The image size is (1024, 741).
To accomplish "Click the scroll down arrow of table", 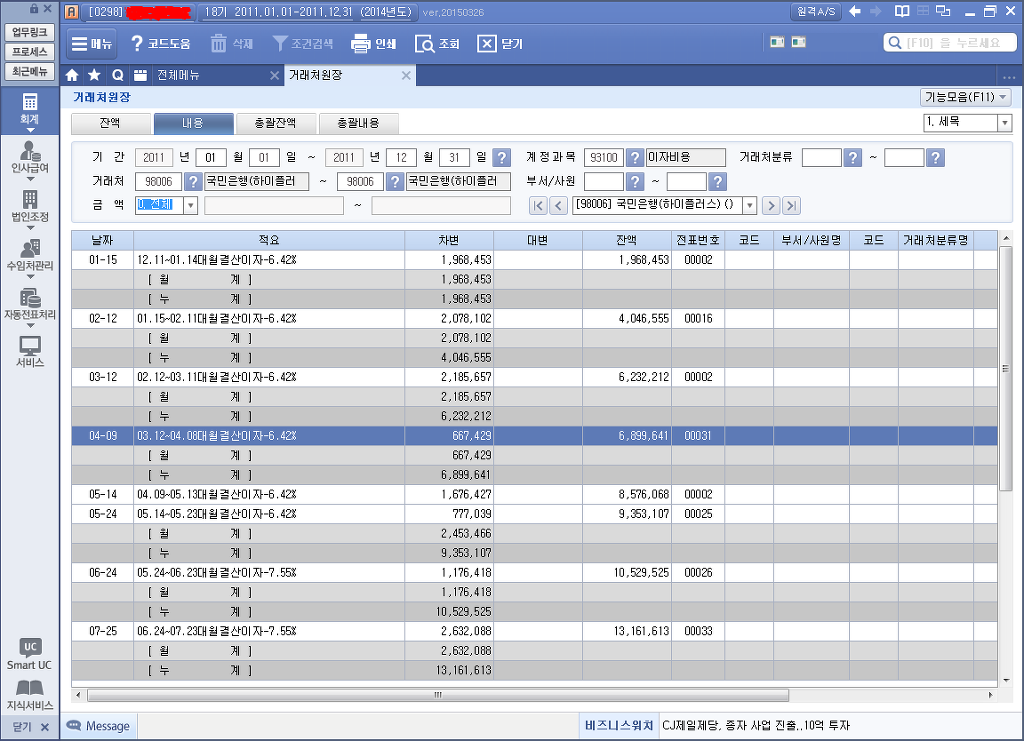I will pyautogui.click(x=1006, y=680).
